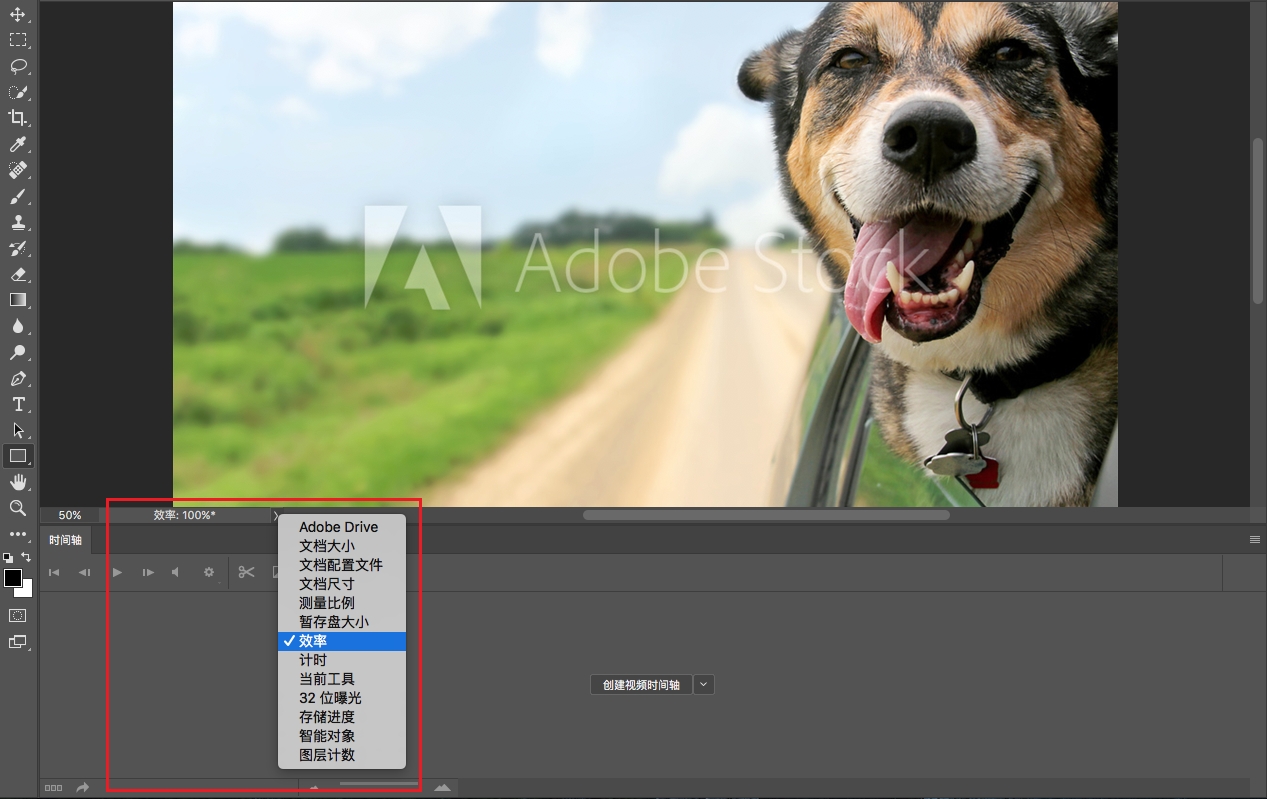The image size is (1267, 799).
Task: Select the Pen tool
Action: (x=18, y=379)
